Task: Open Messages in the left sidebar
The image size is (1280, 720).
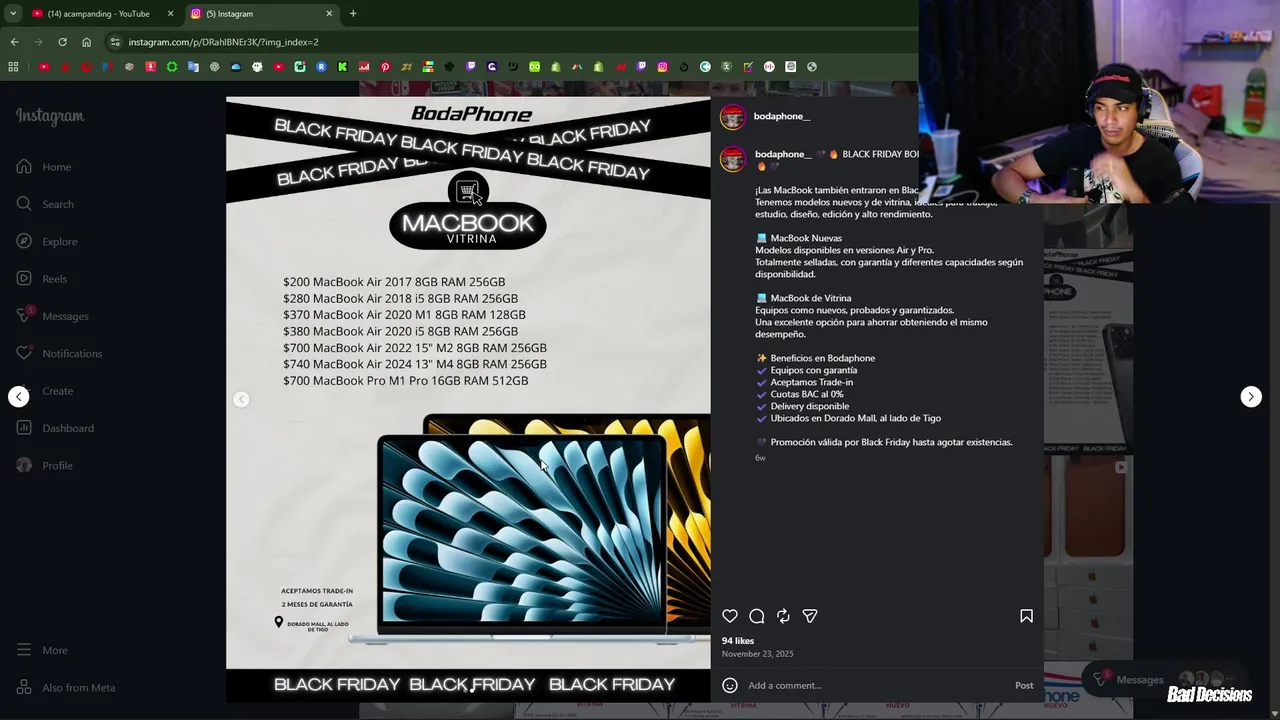Action: click(x=53, y=316)
